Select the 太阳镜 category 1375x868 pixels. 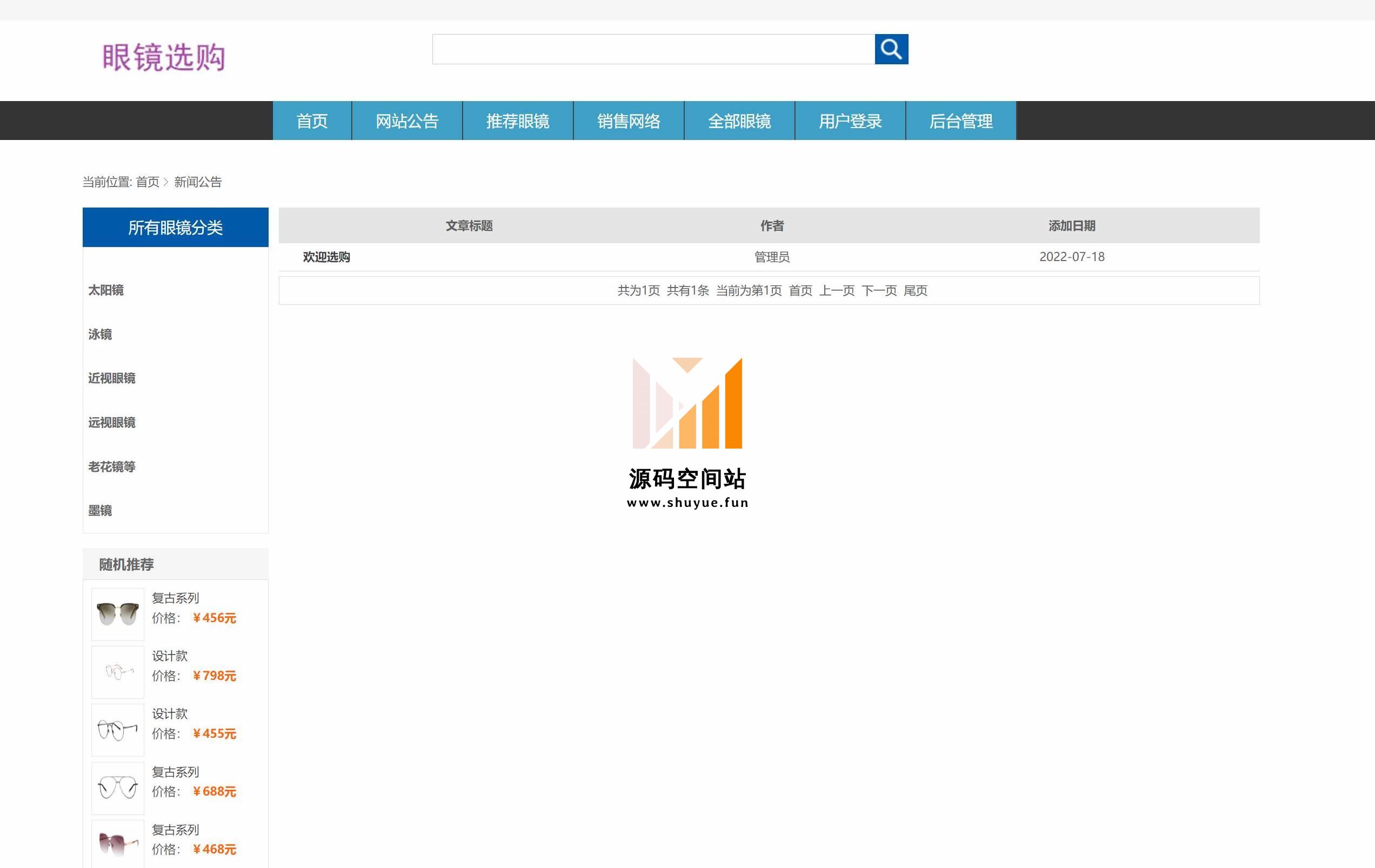106,290
